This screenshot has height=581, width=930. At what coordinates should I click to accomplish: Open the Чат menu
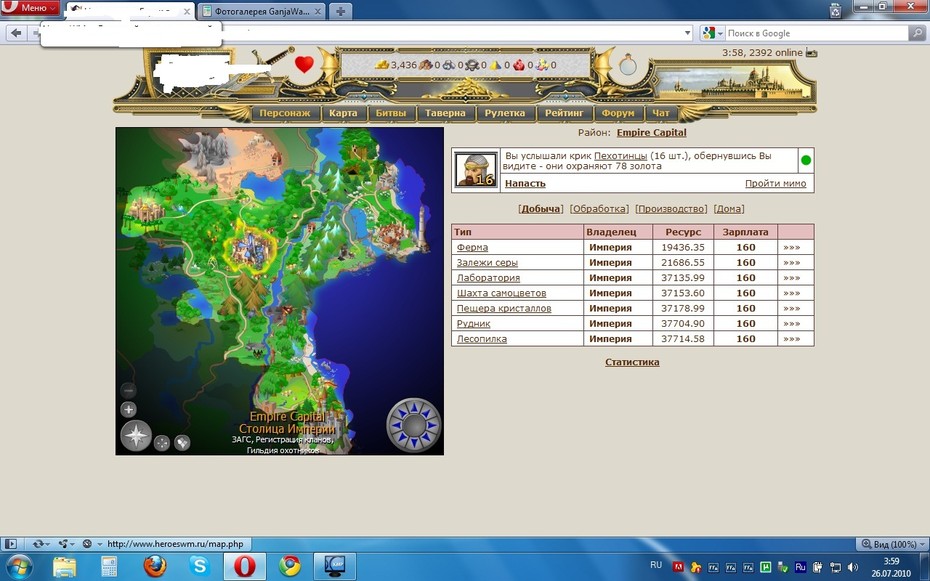[661, 113]
